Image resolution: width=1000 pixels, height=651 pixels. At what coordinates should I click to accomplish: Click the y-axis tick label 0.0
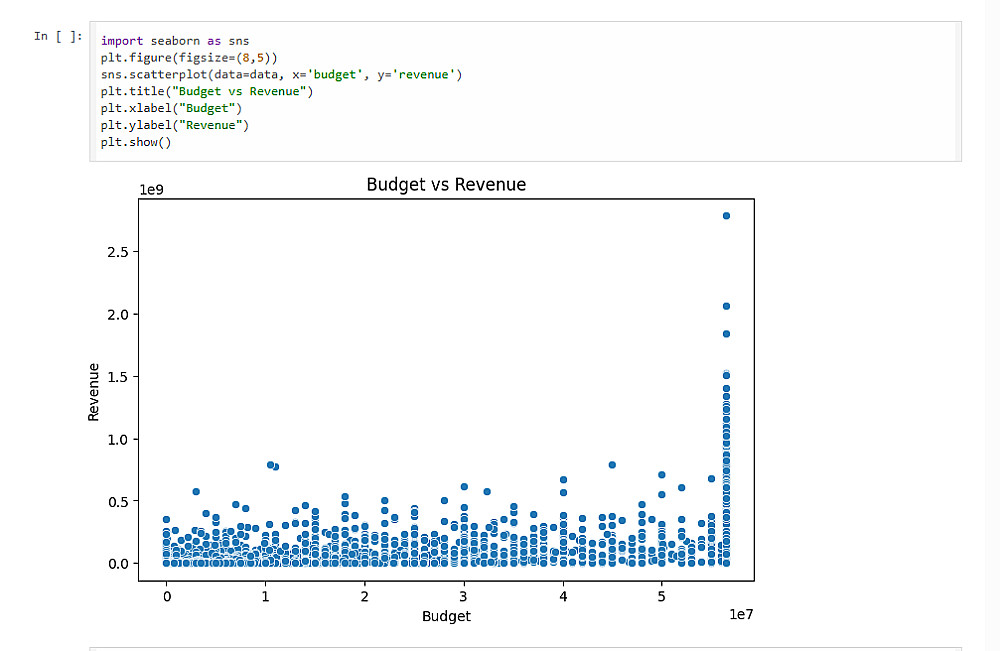[x=118, y=564]
